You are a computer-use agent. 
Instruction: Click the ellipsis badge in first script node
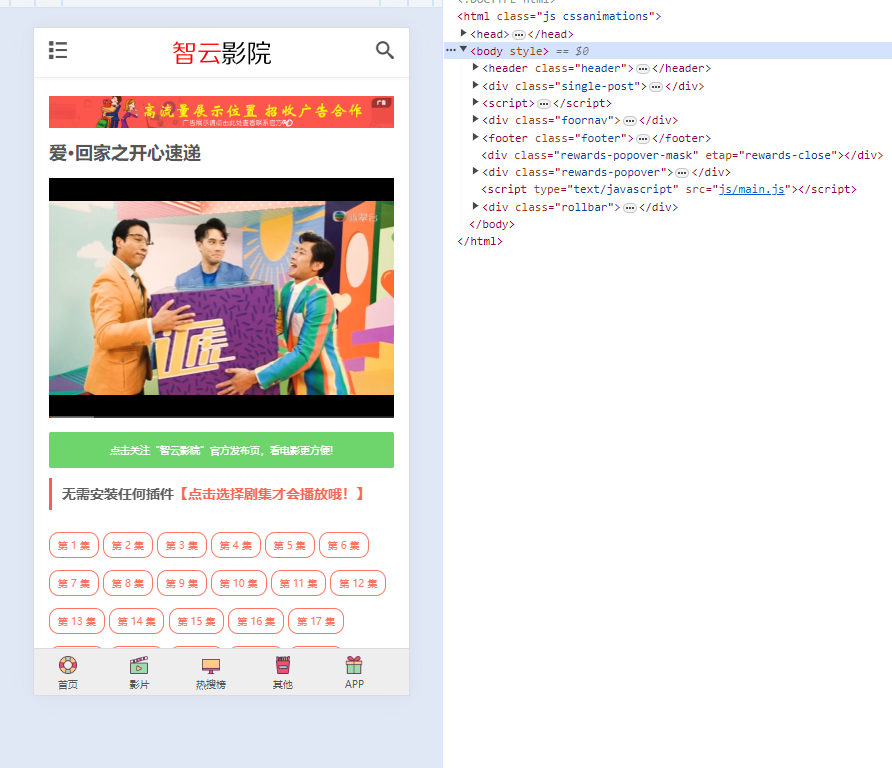tap(544, 104)
